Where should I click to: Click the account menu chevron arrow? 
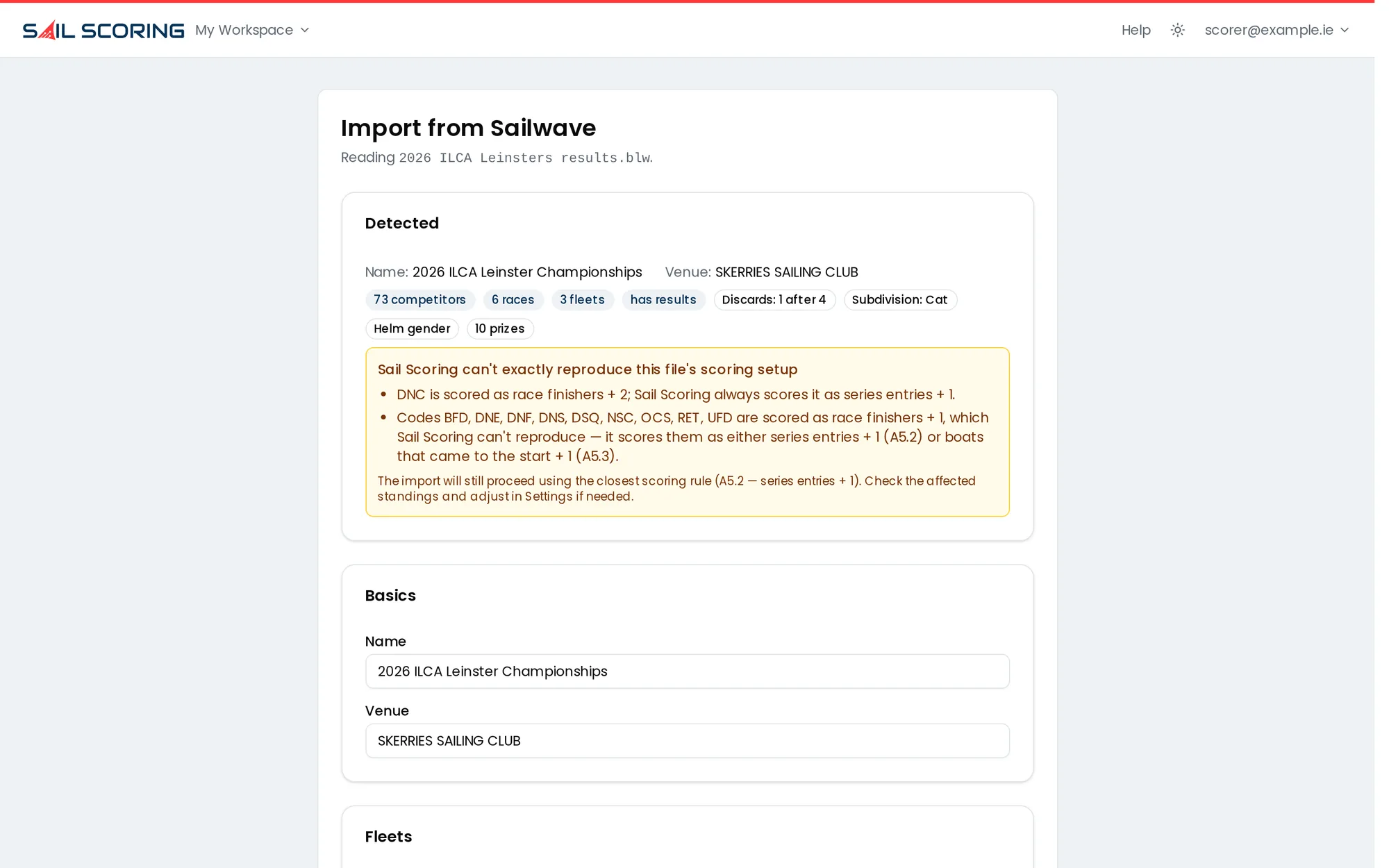(1345, 30)
